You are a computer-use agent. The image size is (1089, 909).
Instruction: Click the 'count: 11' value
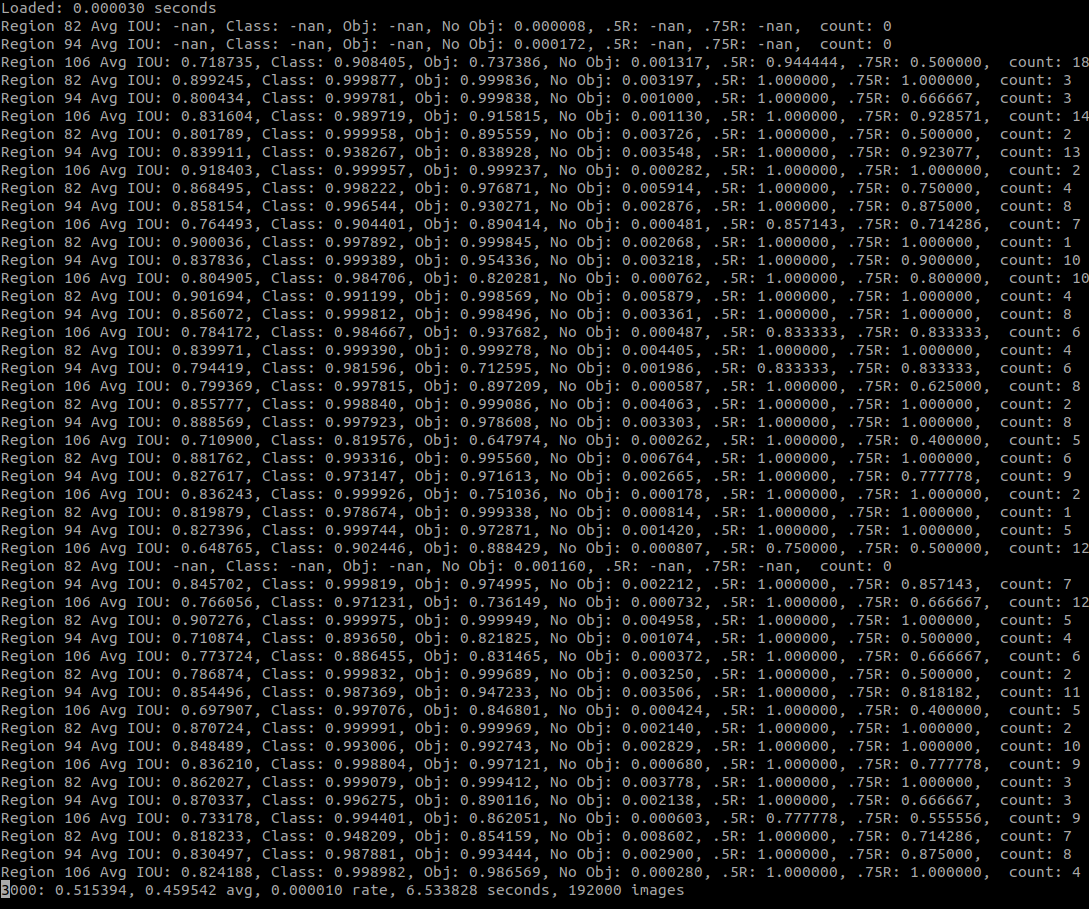[x=1040, y=692]
